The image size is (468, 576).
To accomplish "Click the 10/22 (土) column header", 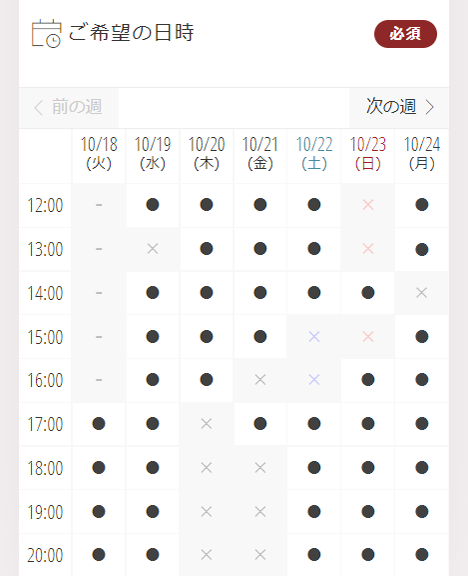I will point(314,154).
